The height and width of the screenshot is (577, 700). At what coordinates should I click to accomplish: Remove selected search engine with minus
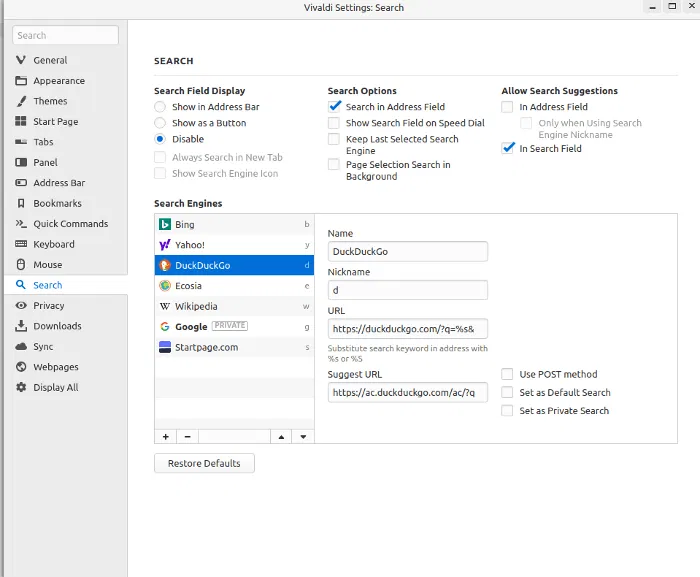point(188,437)
